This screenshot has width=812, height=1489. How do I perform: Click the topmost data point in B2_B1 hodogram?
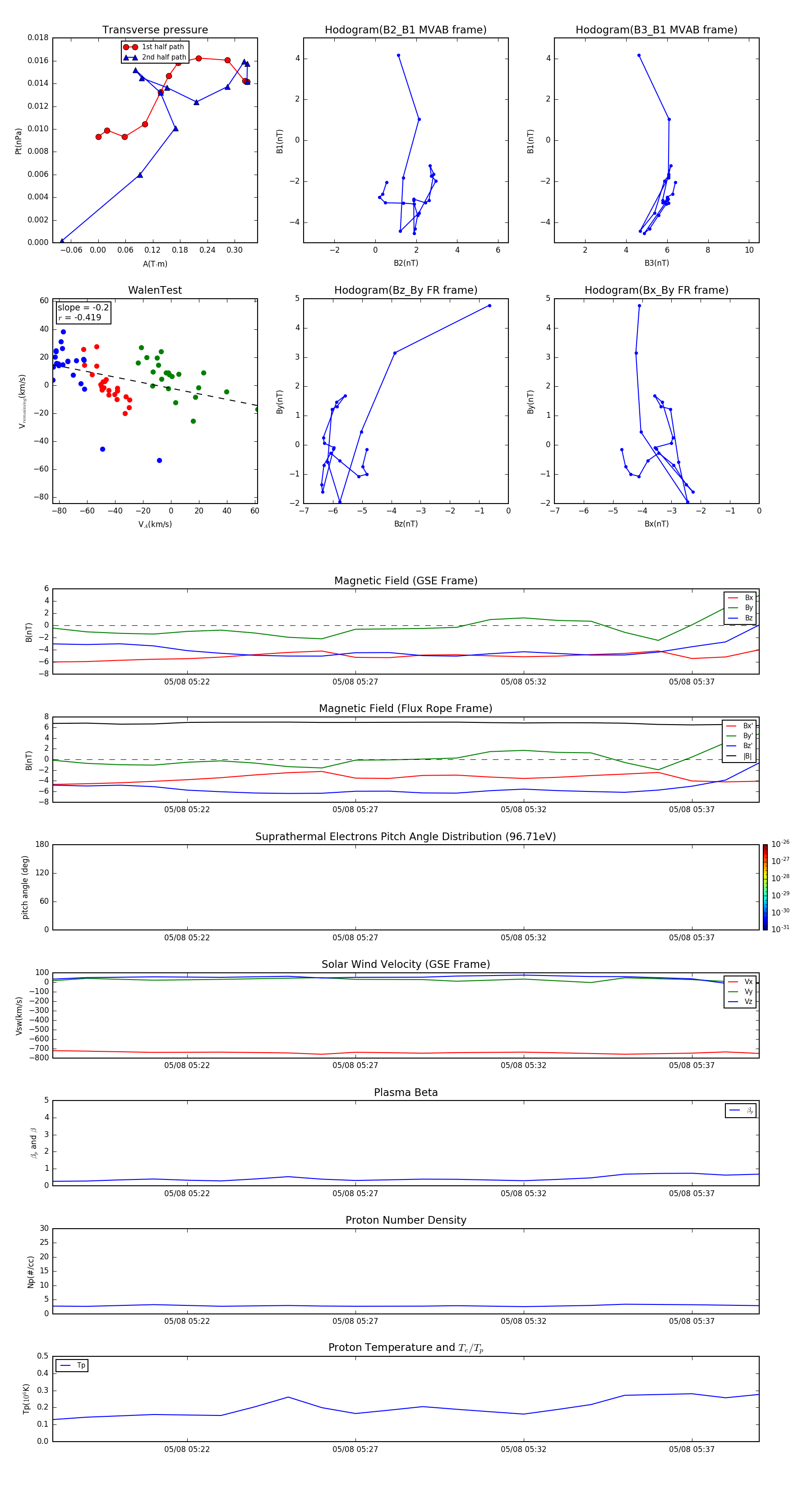398,55
